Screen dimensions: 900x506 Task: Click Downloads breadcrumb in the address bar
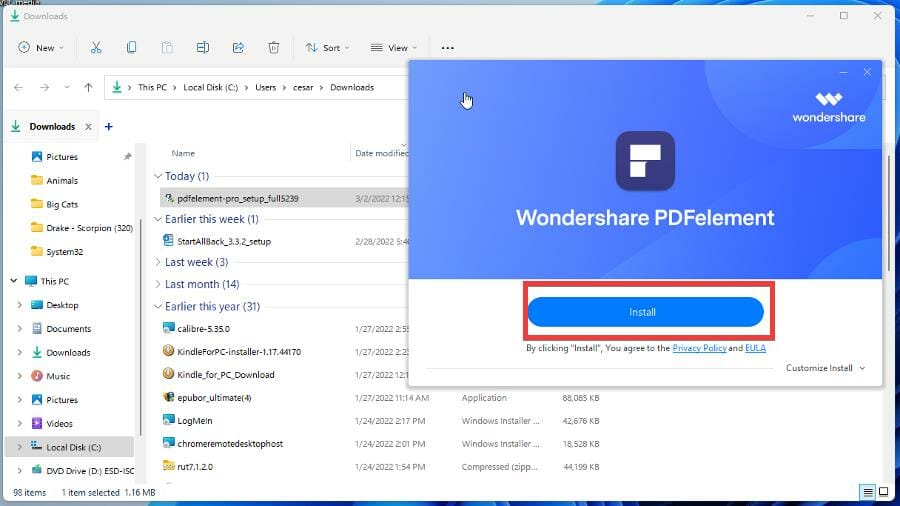352,87
